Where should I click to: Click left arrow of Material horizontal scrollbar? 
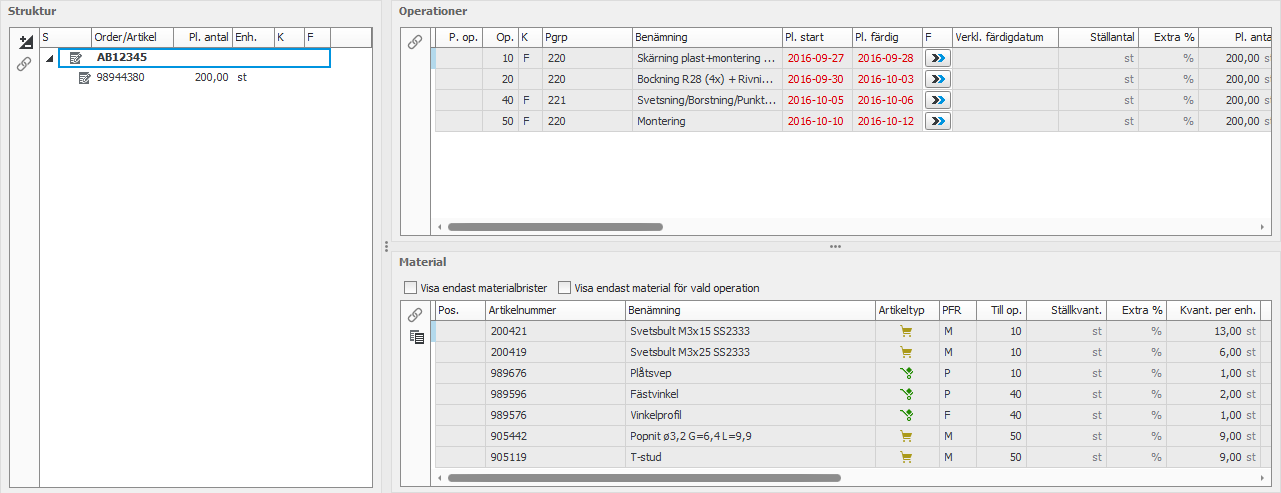[x=442, y=479]
